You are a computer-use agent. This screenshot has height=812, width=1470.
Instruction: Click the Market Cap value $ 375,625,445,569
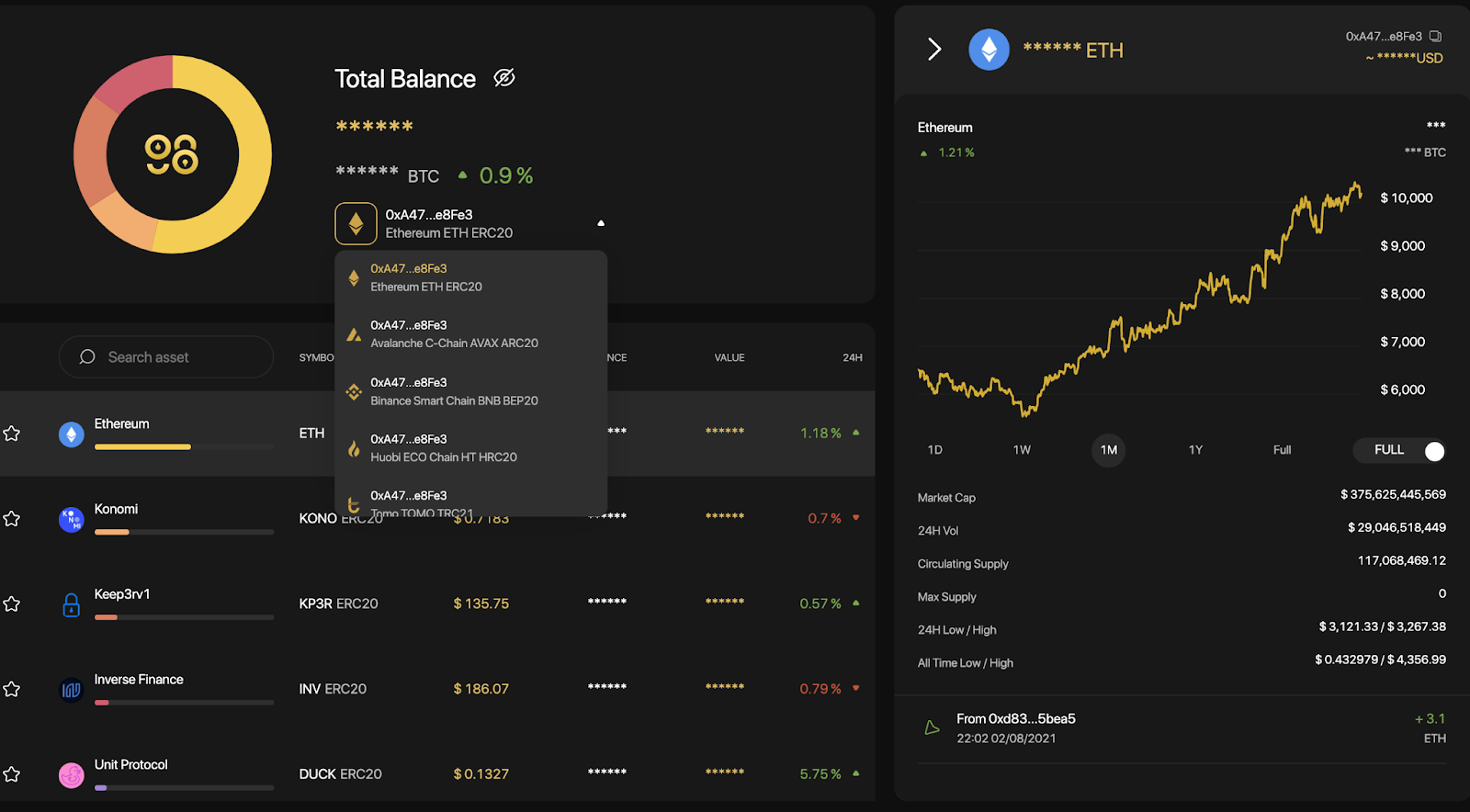(1393, 494)
